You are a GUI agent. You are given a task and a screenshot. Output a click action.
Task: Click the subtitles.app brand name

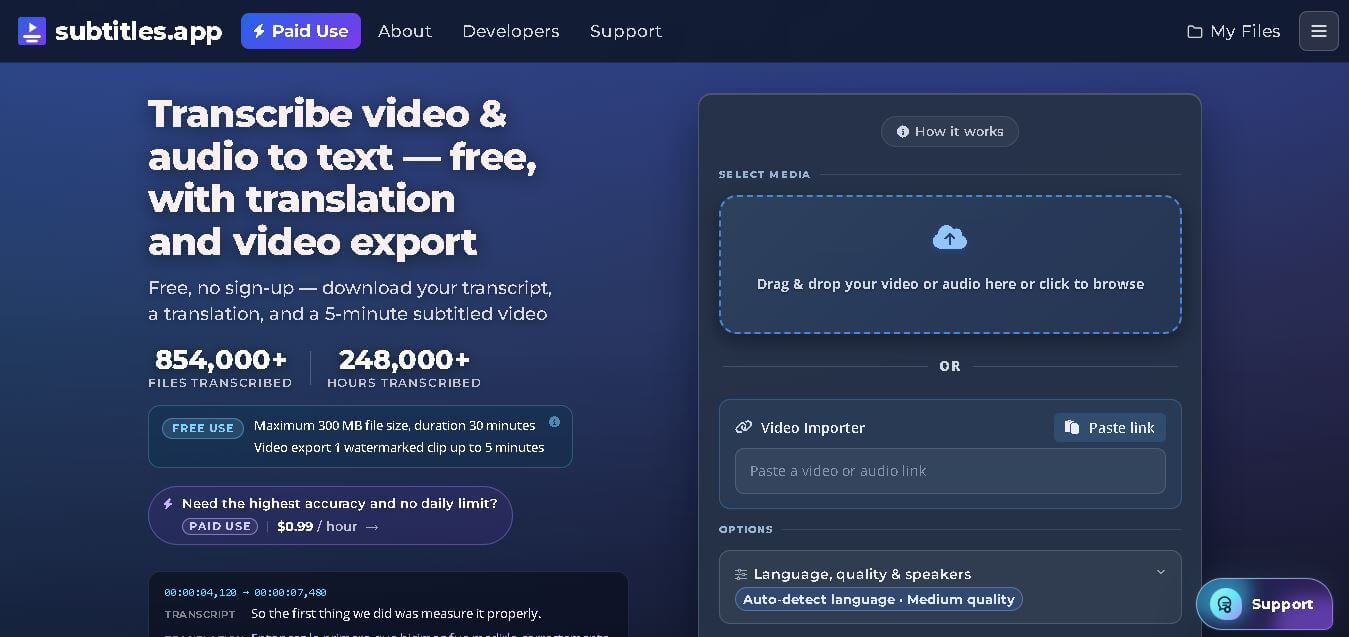(138, 31)
